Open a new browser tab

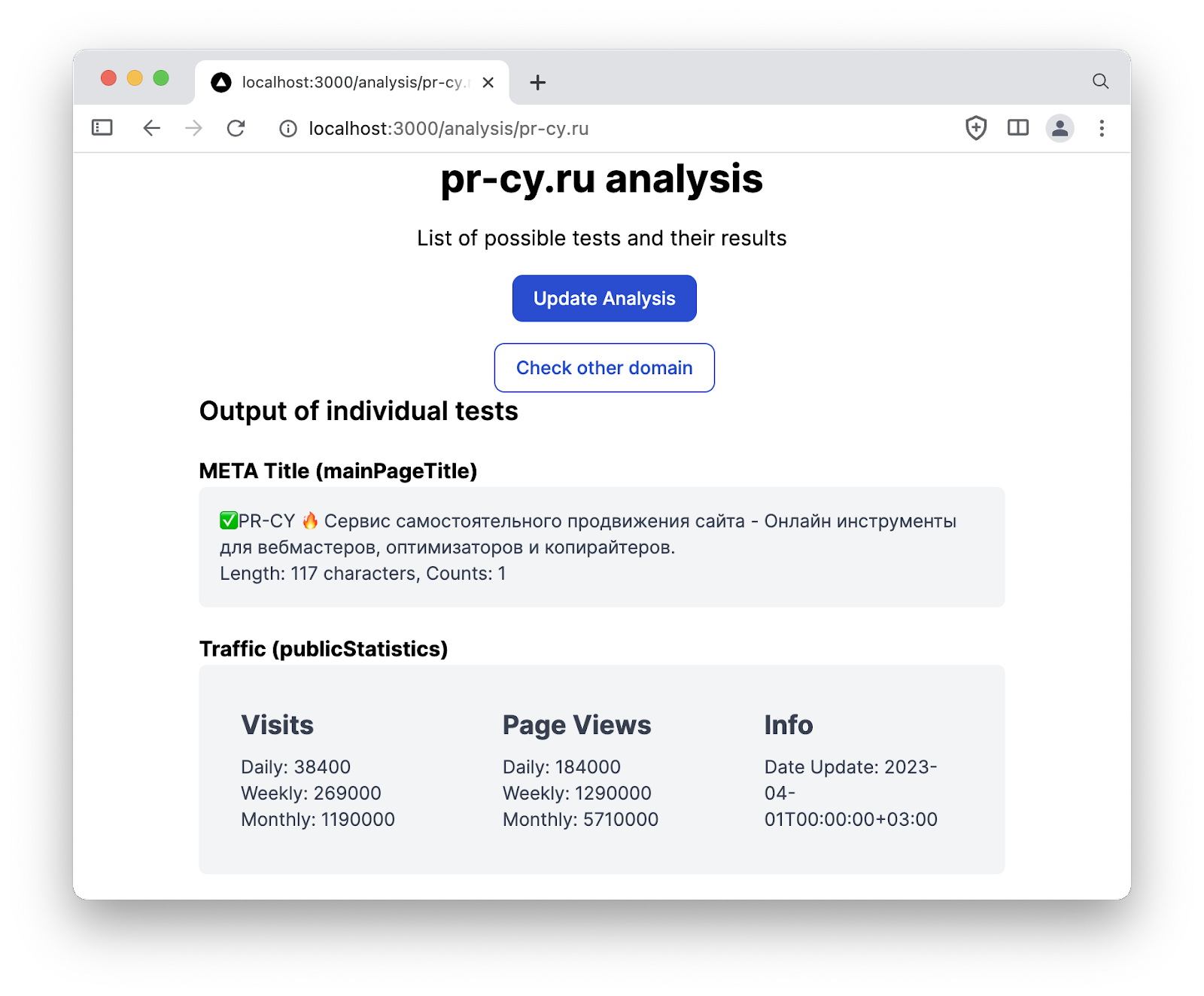tap(537, 82)
